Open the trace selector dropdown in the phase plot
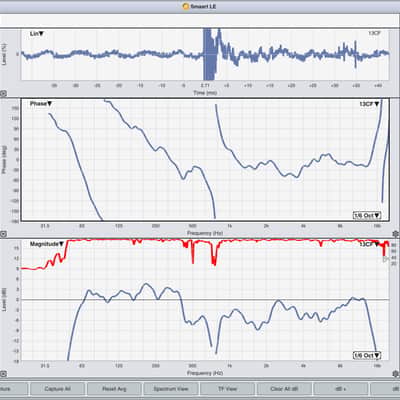 [369, 104]
